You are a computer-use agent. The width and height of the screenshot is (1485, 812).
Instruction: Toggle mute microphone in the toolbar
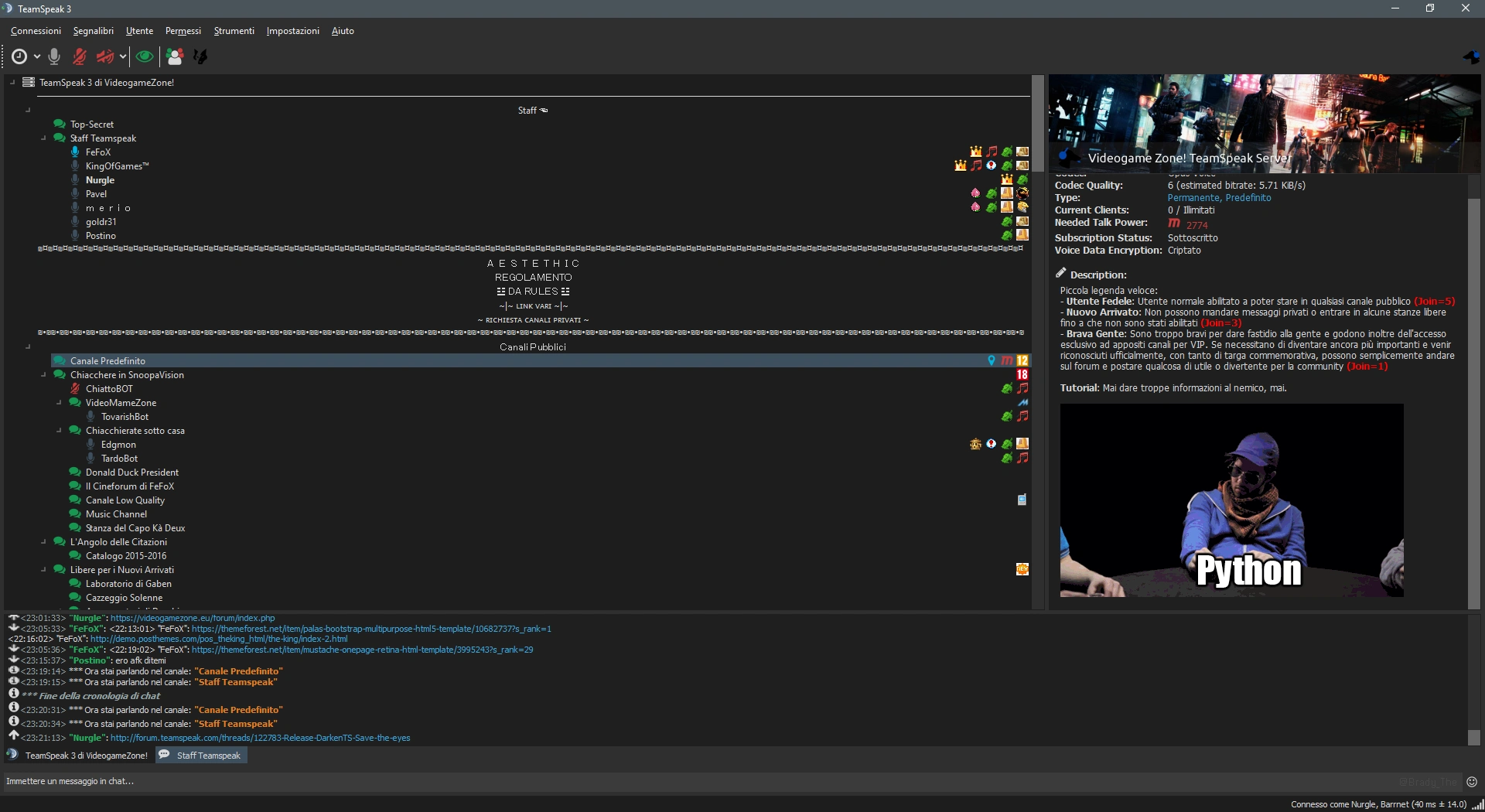coord(79,56)
